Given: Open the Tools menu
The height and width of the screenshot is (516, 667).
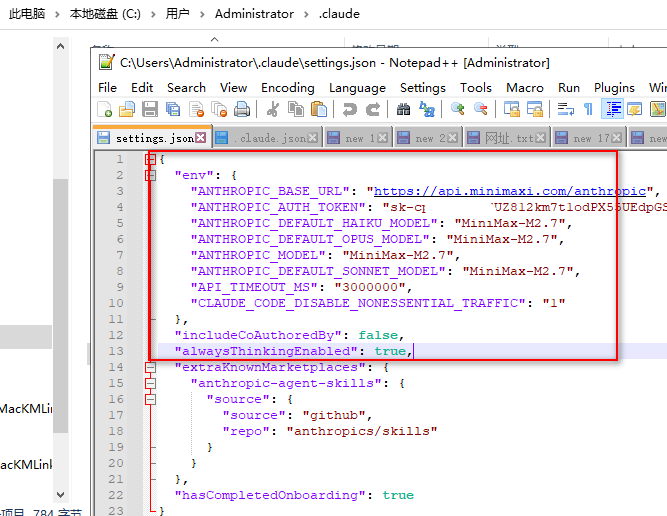Looking at the screenshot, I should pos(476,88).
